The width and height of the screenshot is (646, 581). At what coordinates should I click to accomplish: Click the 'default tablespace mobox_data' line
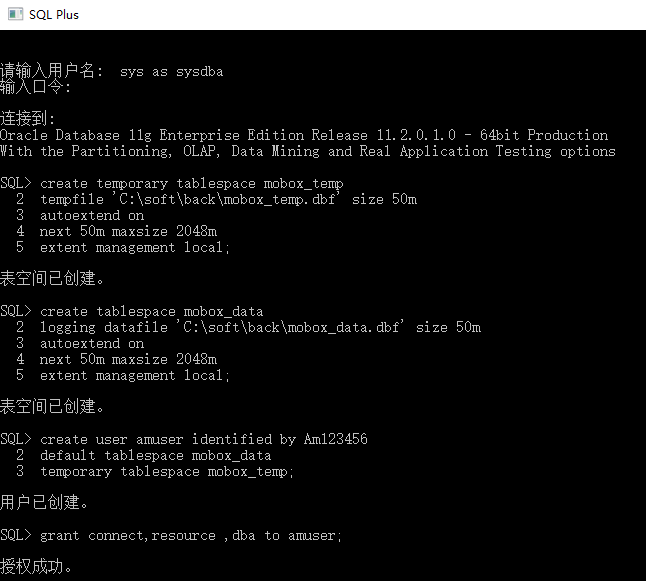[155, 455]
